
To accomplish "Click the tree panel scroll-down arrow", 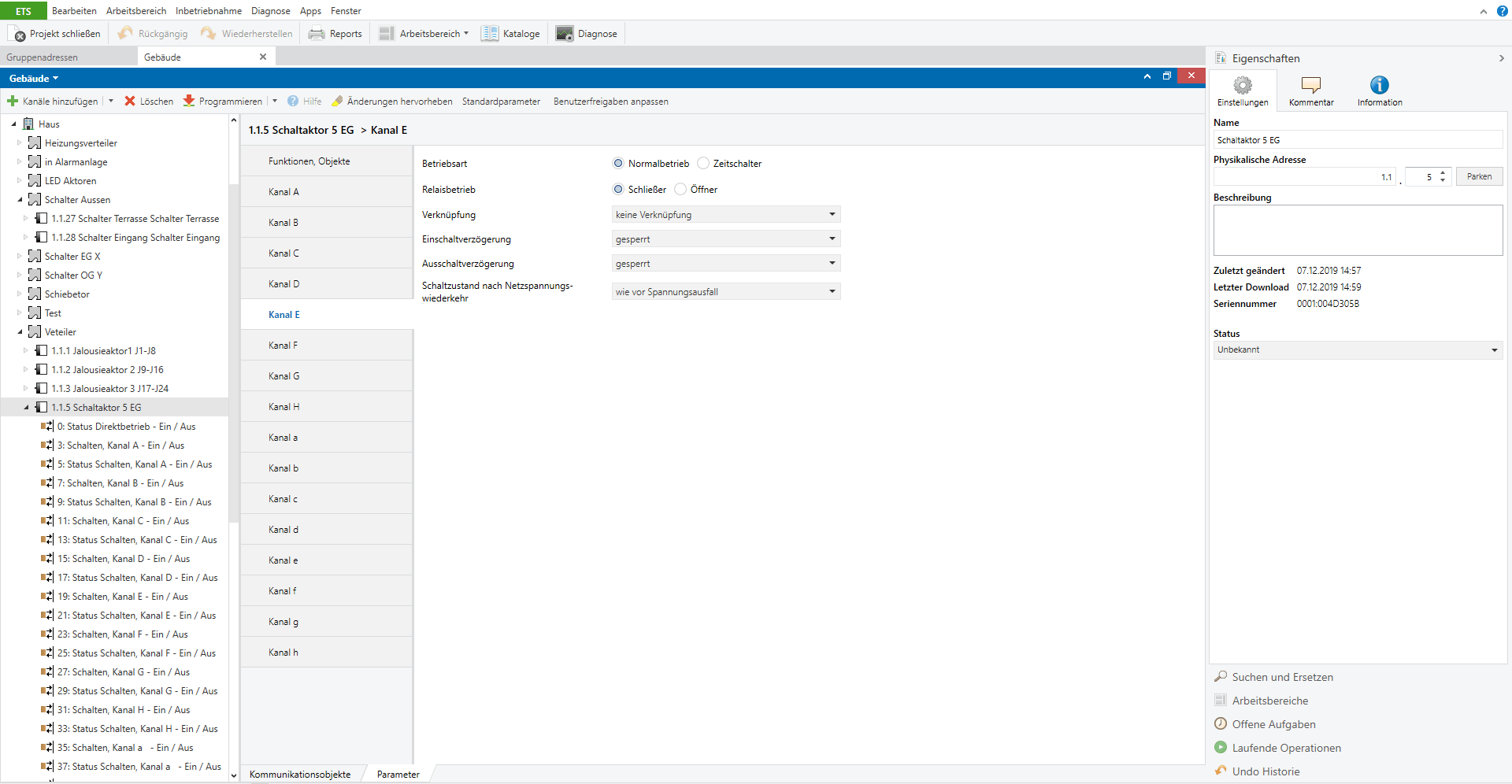I will coord(234,775).
